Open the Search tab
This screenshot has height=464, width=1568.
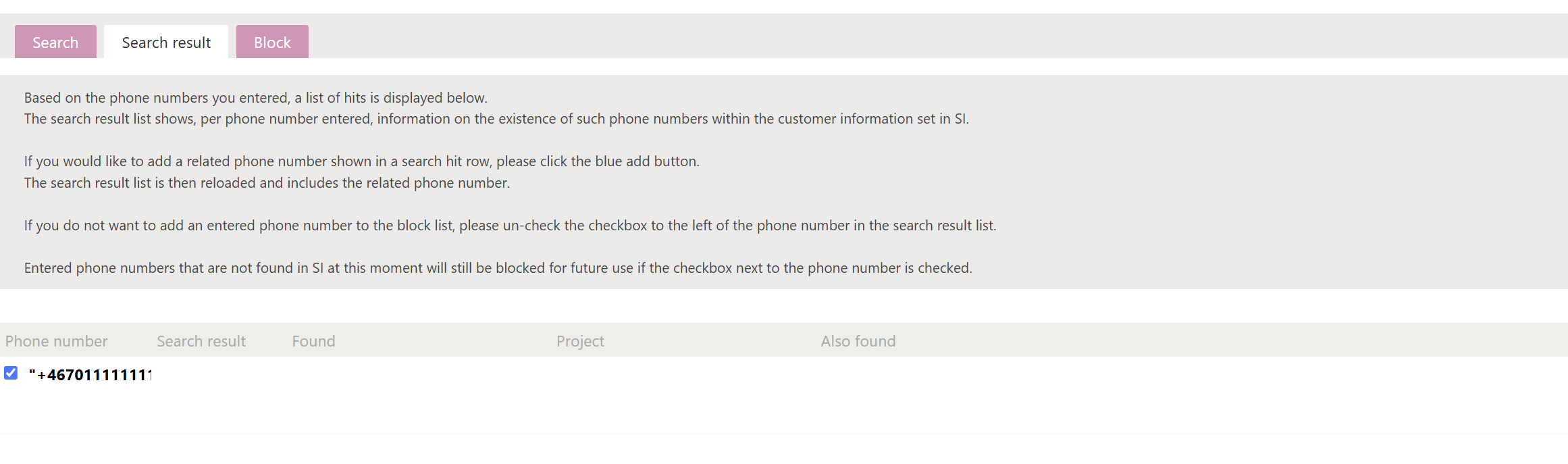[55, 43]
